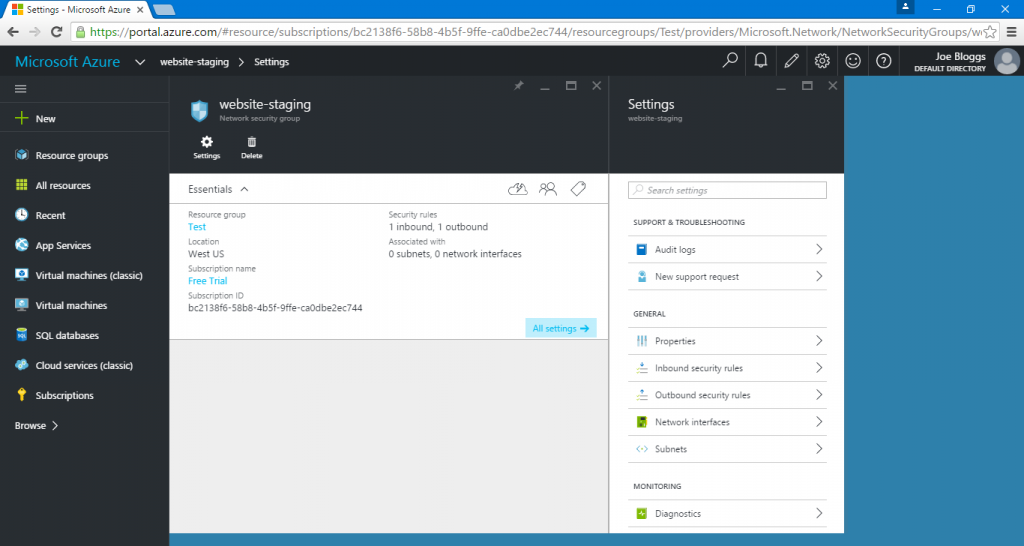Image resolution: width=1024 pixels, height=546 pixels.
Task: Open New support request
Action: pyautogui.click(x=728, y=276)
